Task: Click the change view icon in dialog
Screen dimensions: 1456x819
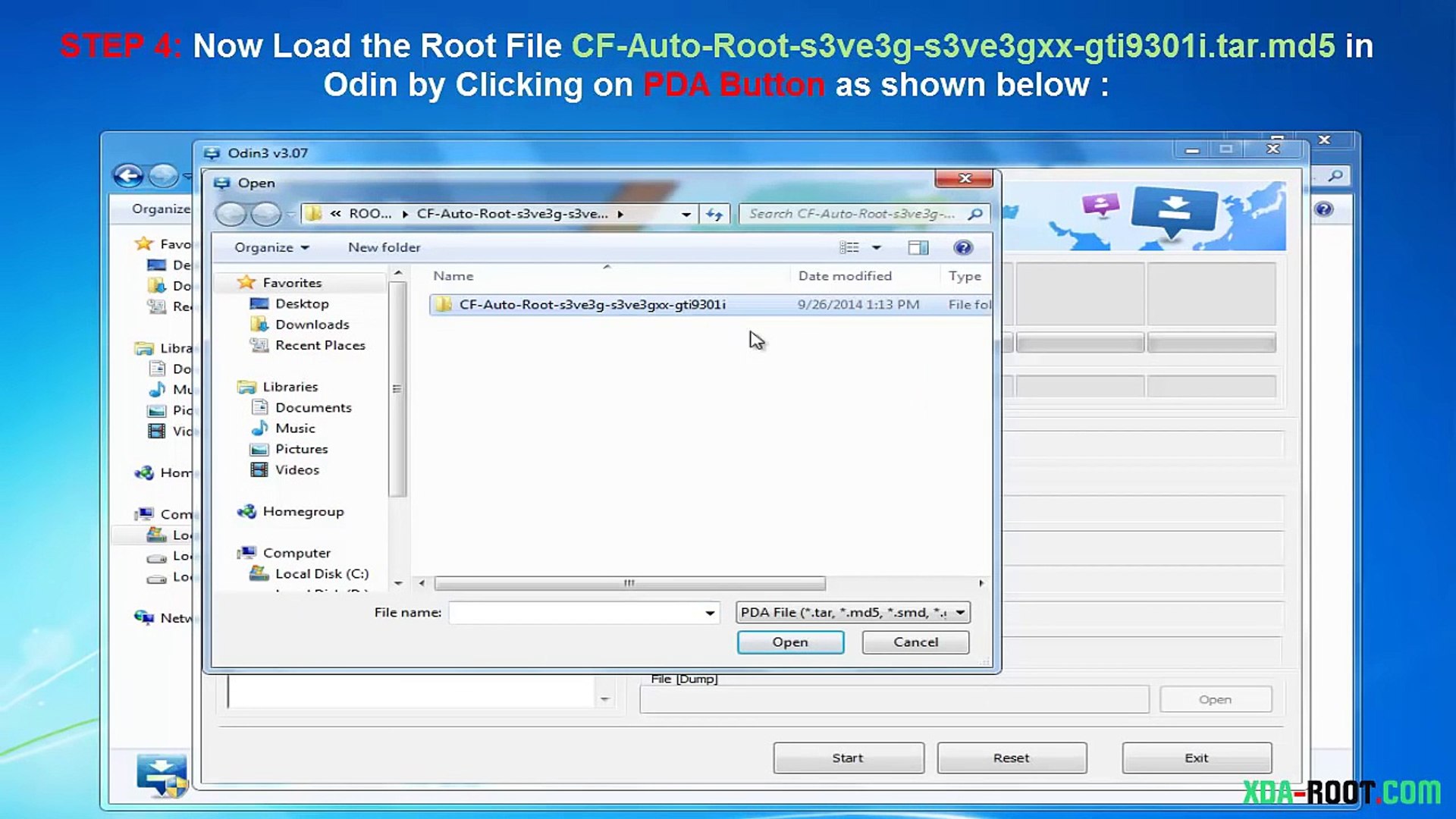Action: (x=849, y=248)
